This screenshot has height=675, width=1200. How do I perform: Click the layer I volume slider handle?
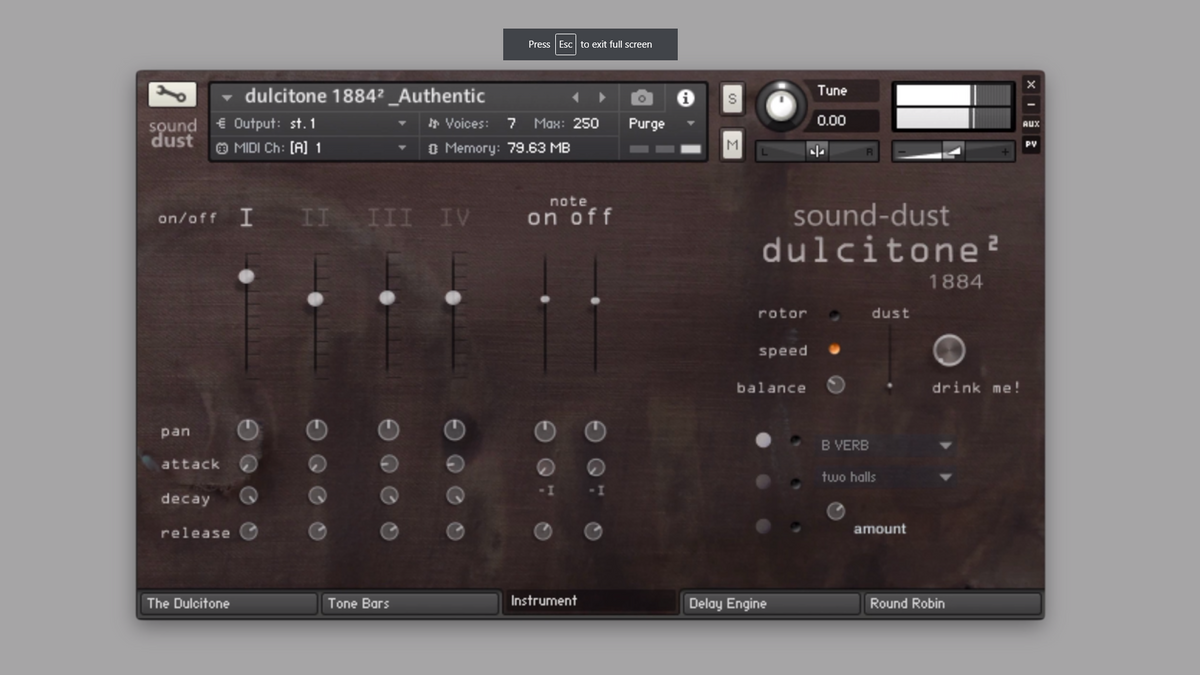point(246,276)
